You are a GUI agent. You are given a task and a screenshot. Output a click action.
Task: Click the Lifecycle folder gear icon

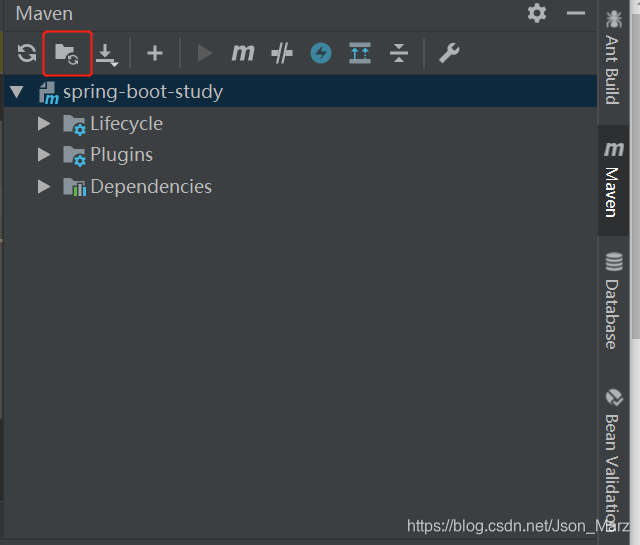point(74,125)
